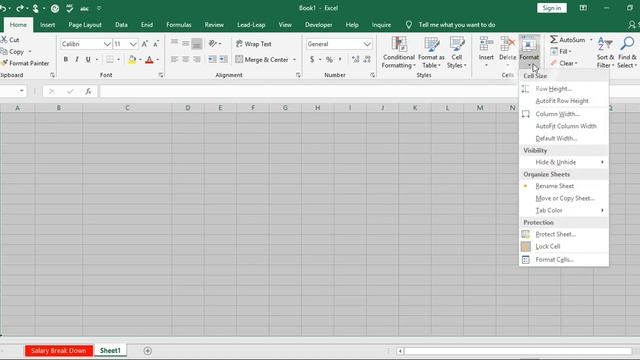Increase decimal places
This screenshot has height=360, width=640.
356,60
